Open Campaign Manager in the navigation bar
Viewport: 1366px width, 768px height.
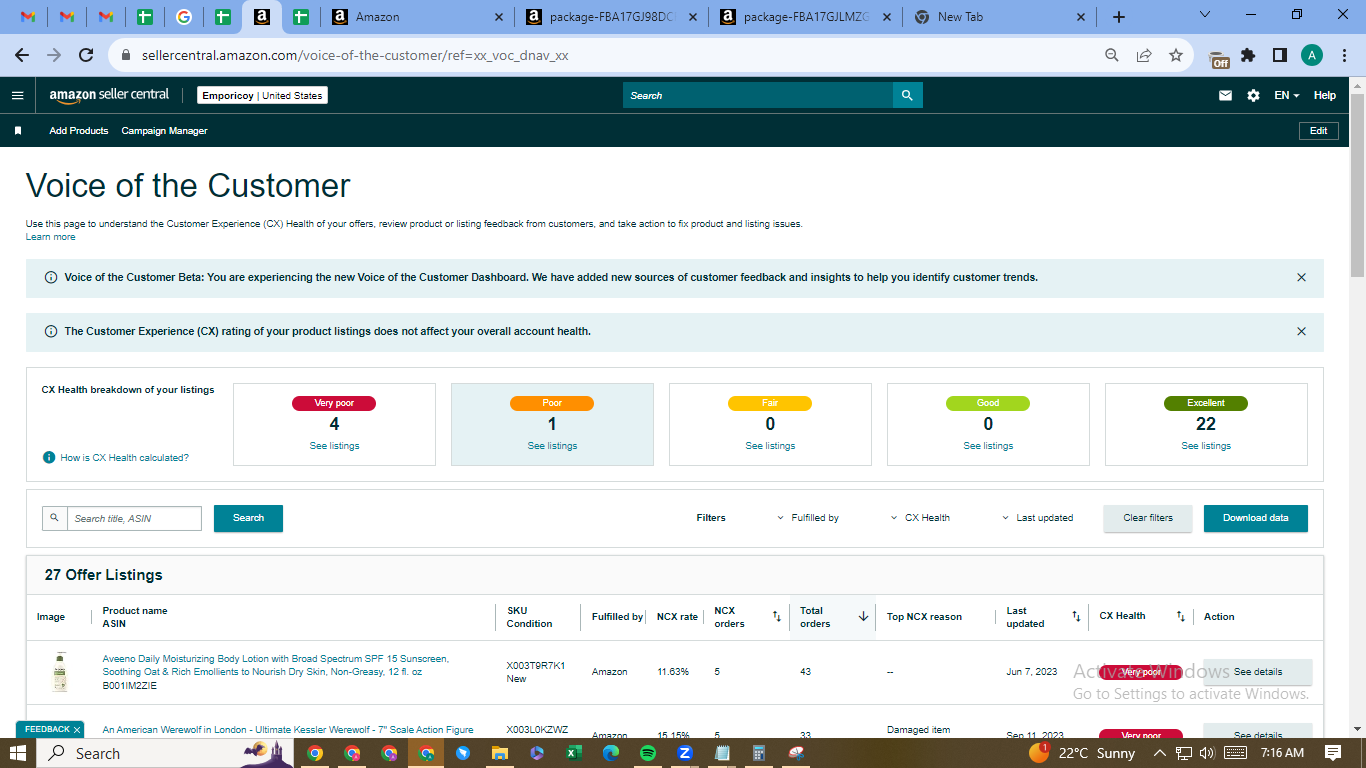point(165,131)
